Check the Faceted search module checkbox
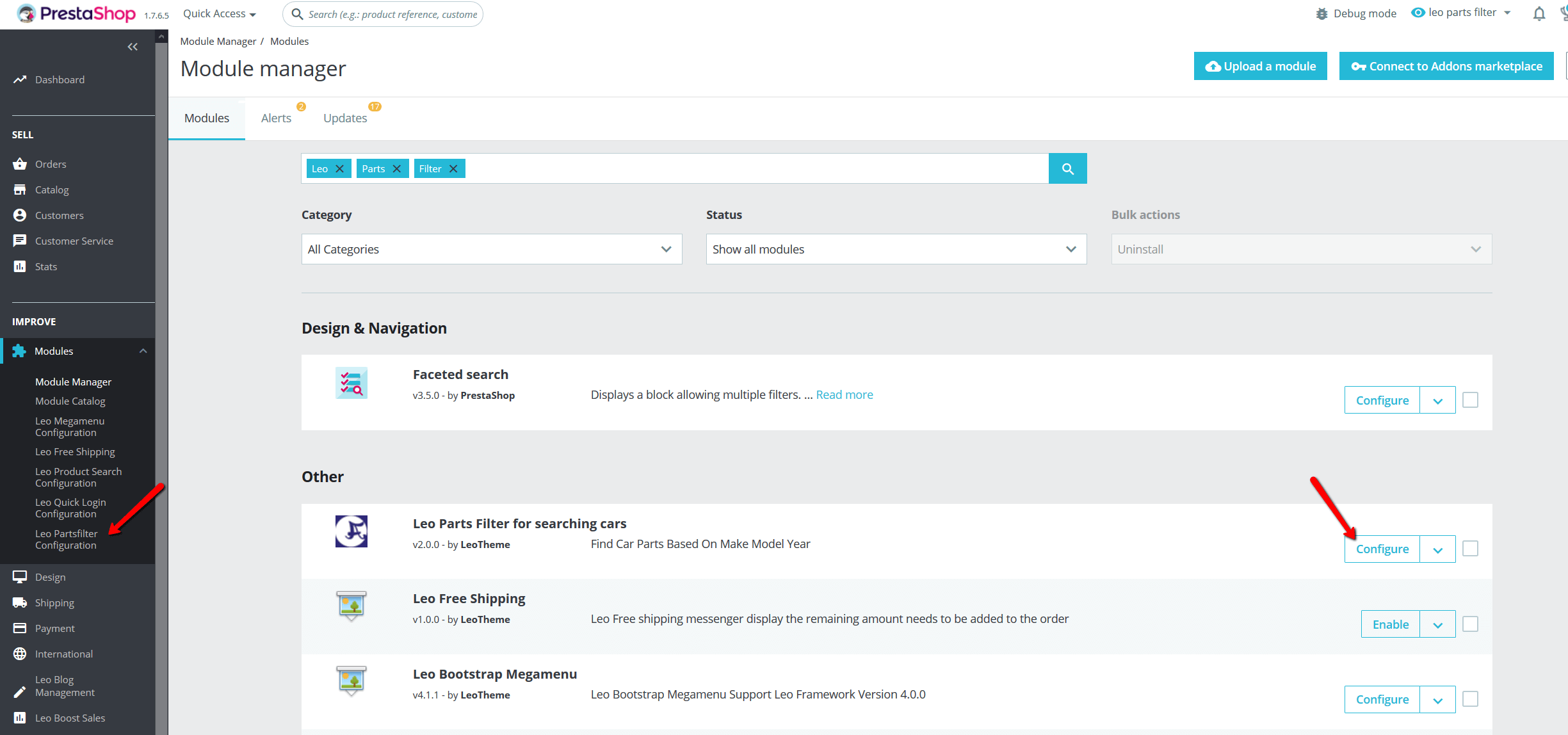The height and width of the screenshot is (735, 1568). (1470, 400)
